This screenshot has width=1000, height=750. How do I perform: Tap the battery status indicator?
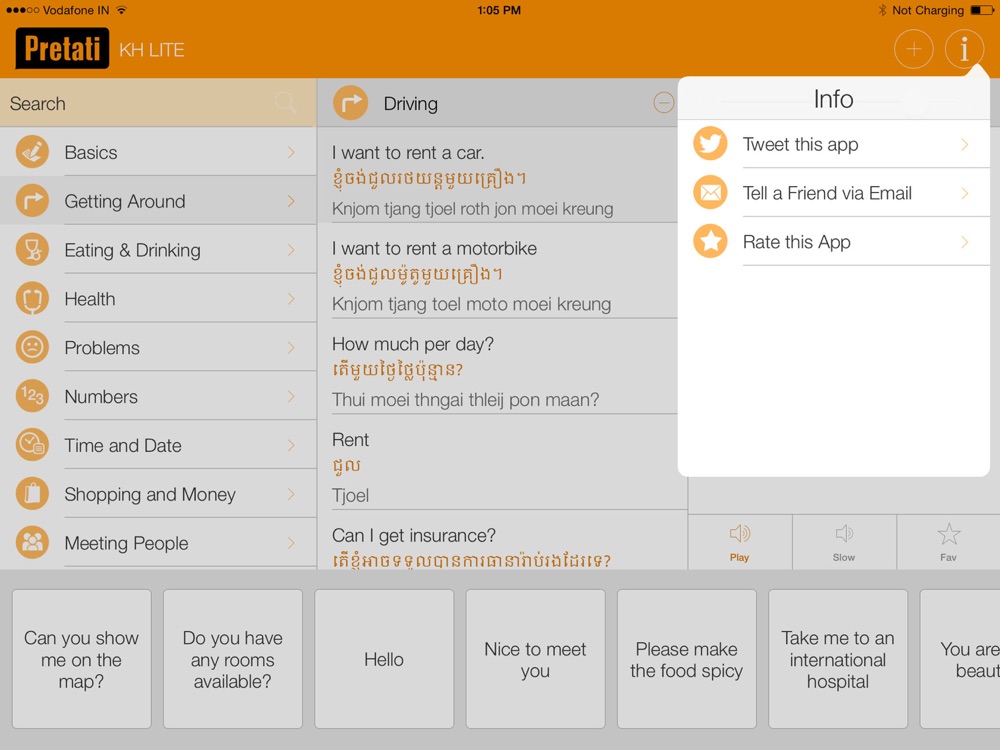(982, 10)
